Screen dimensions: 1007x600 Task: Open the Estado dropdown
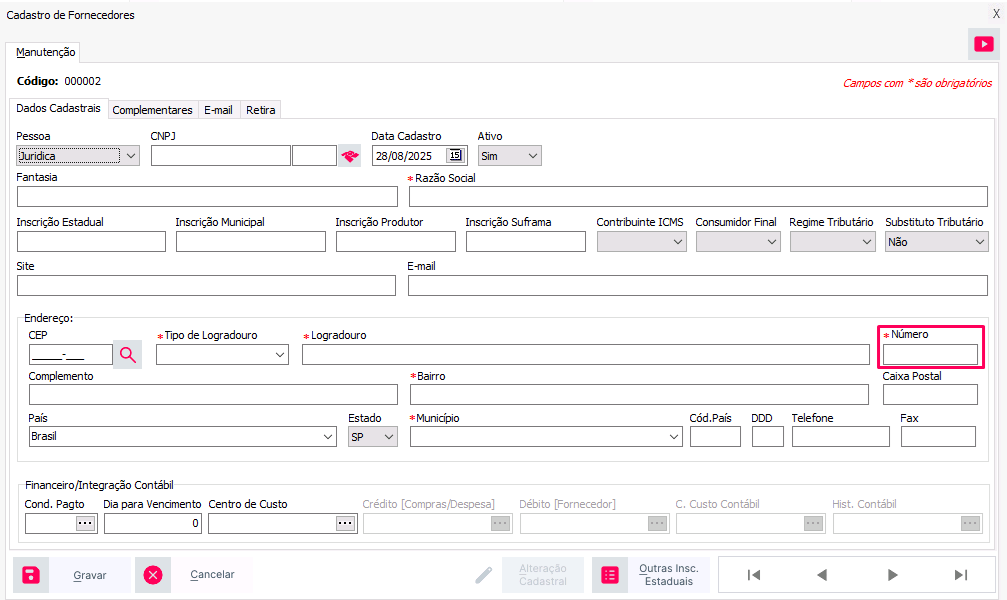tap(388, 437)
